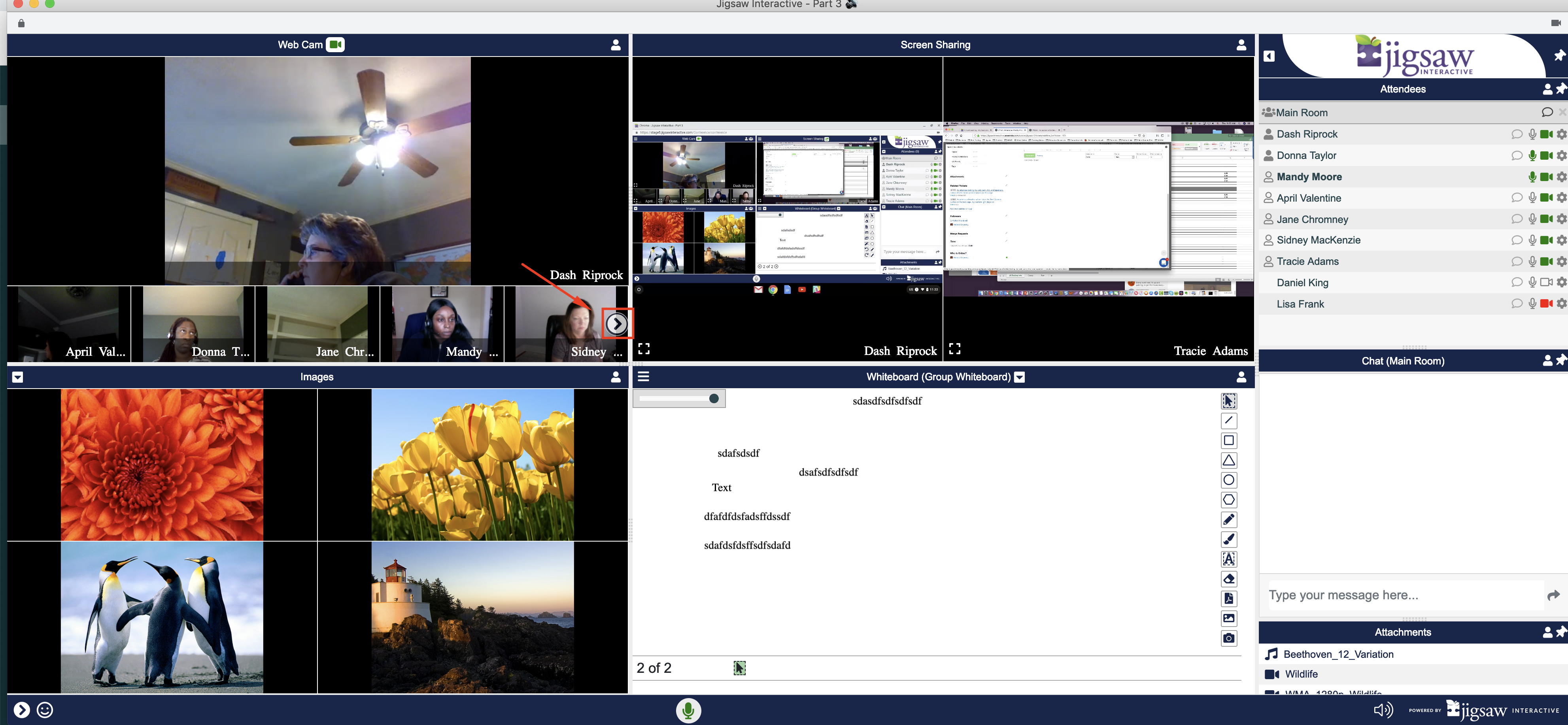
Task: Click the insert PDF whiteboard tool
Action: (1228, 599)
